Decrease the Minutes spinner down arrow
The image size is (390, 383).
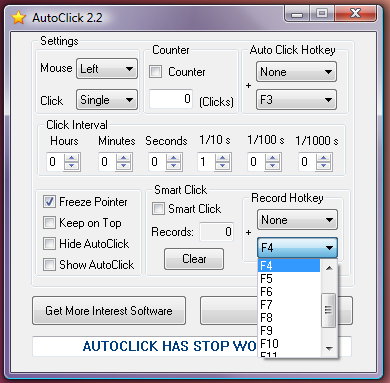pos(124,166)
